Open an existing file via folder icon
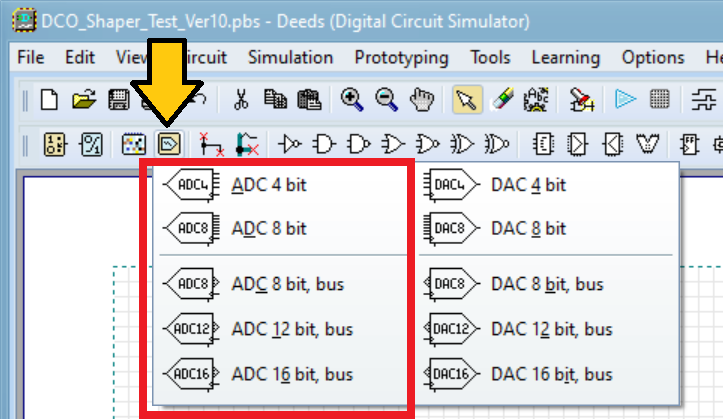This screenshot has height=420, width=723. coord(84,100)
